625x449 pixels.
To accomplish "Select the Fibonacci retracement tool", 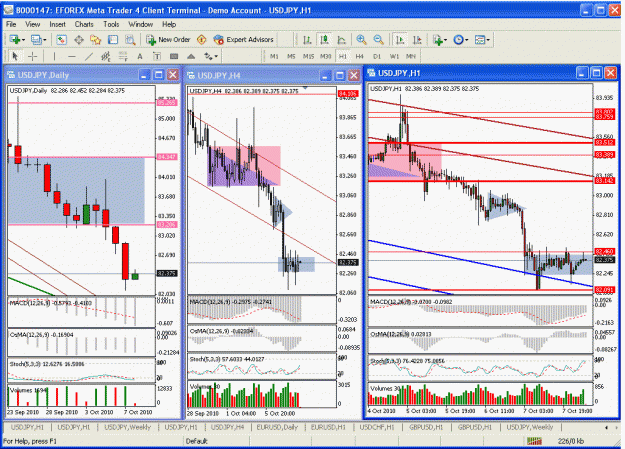I will click(123, 56).
